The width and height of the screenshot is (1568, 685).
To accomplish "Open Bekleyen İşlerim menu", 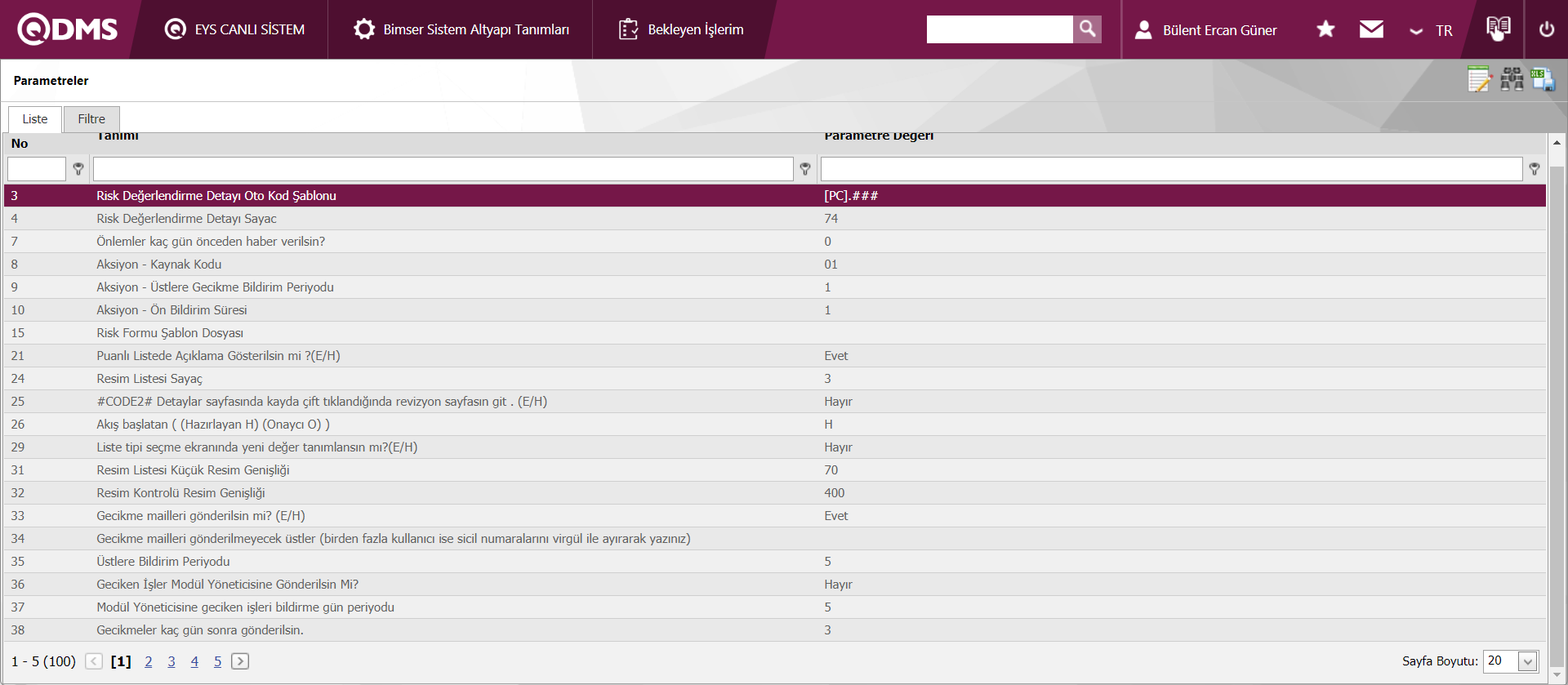I will (681, 29).
